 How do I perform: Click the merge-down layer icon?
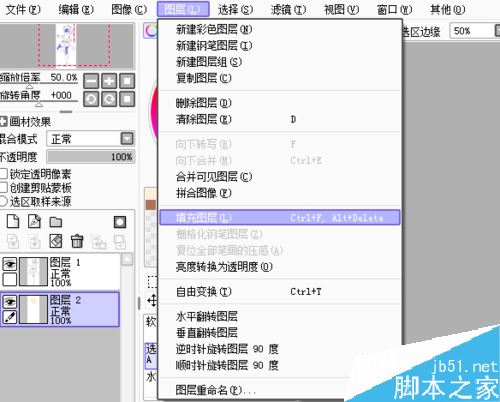[34, 242]
